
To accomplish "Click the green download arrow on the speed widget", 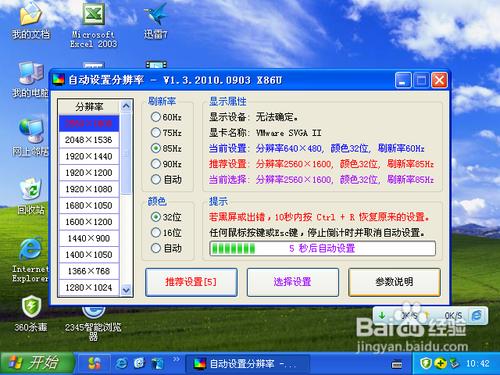I will (382, 315).
